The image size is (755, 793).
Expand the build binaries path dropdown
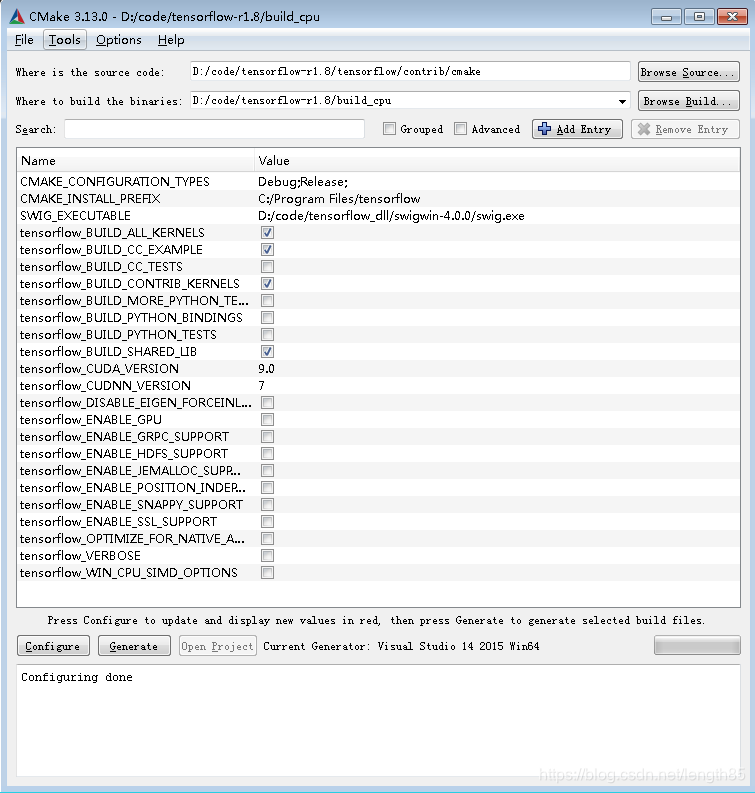pos(622,101)
